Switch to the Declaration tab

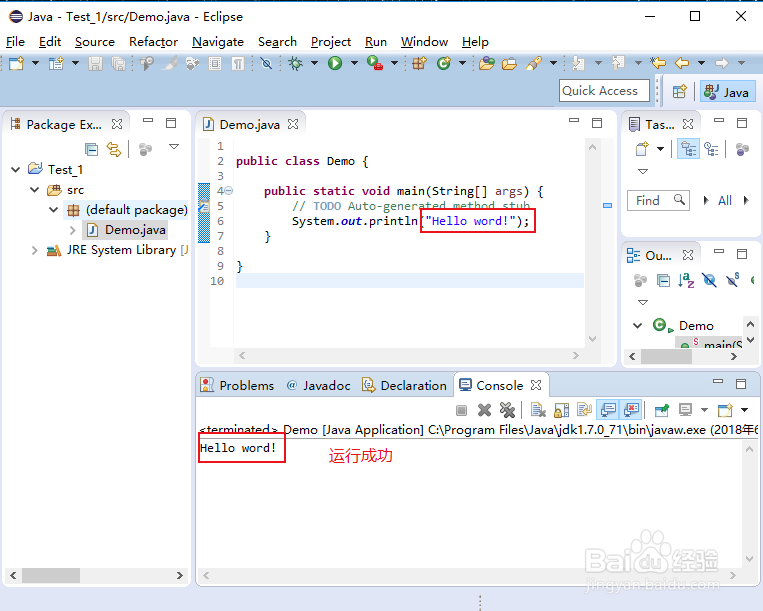pyautogui.click(x=405, y=385)
